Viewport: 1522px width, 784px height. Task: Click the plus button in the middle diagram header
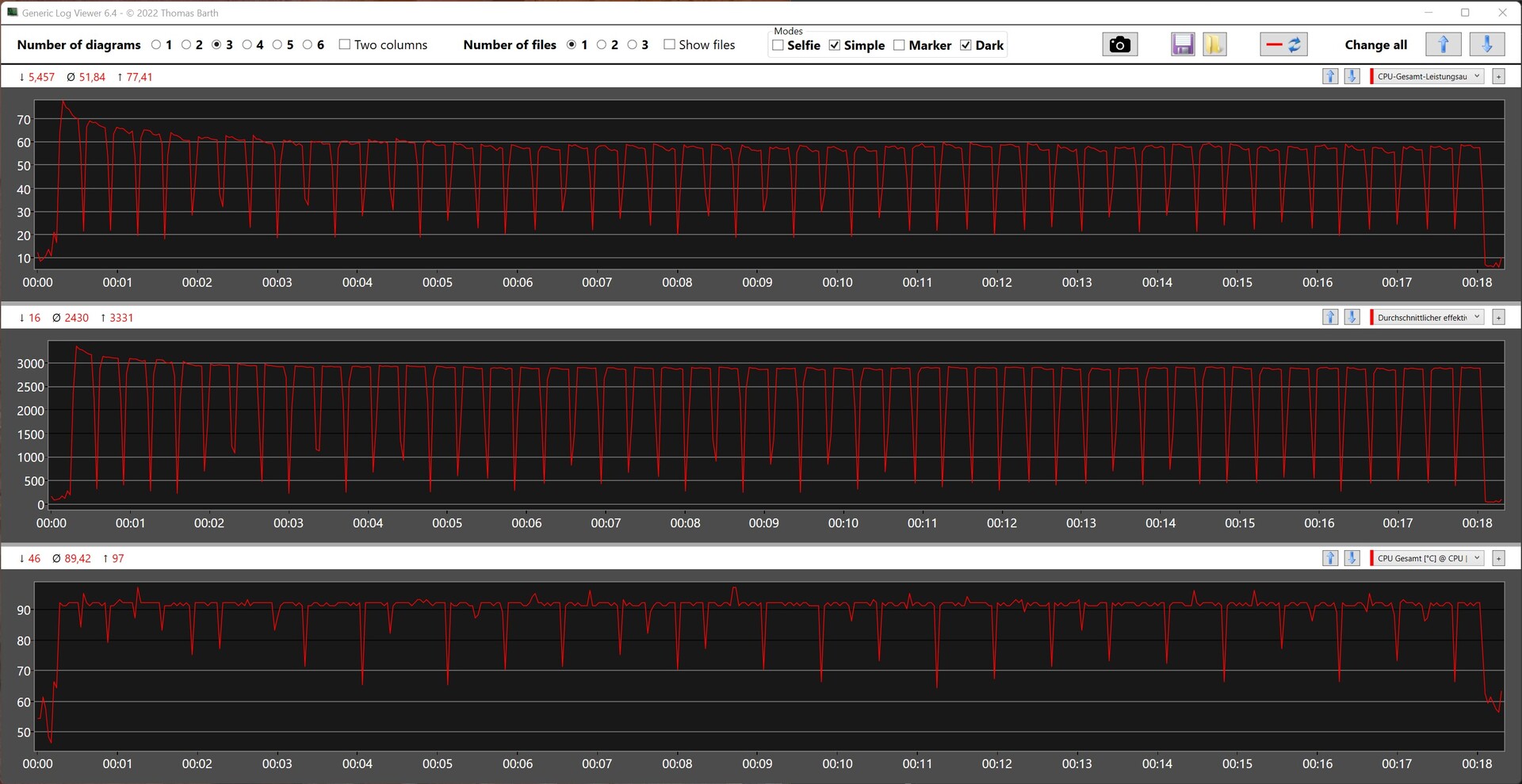[x=1498, y=317]
